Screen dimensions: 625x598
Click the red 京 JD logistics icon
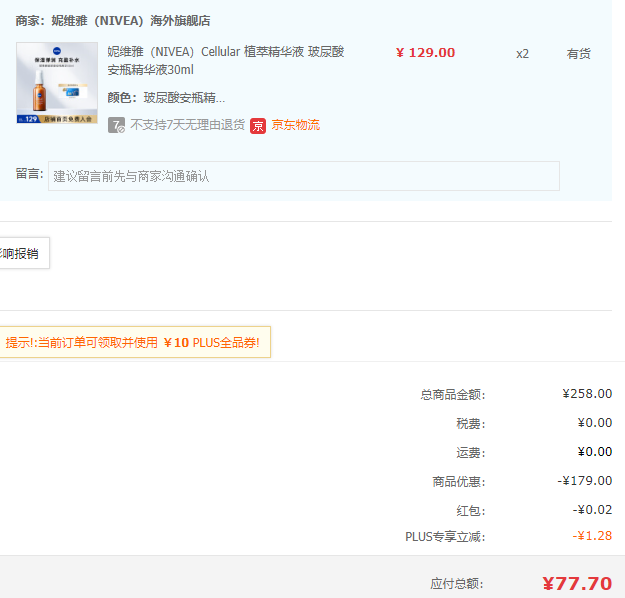(258, 126)
